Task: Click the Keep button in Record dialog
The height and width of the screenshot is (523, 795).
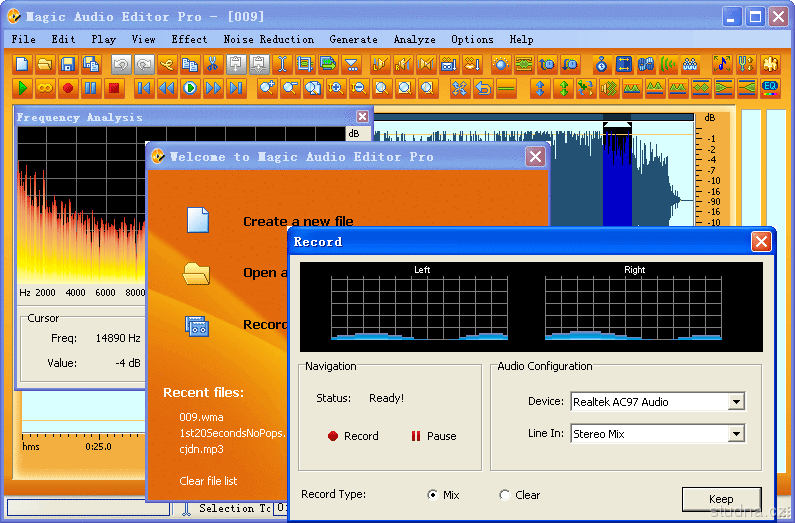Action: tap(721, 499)
